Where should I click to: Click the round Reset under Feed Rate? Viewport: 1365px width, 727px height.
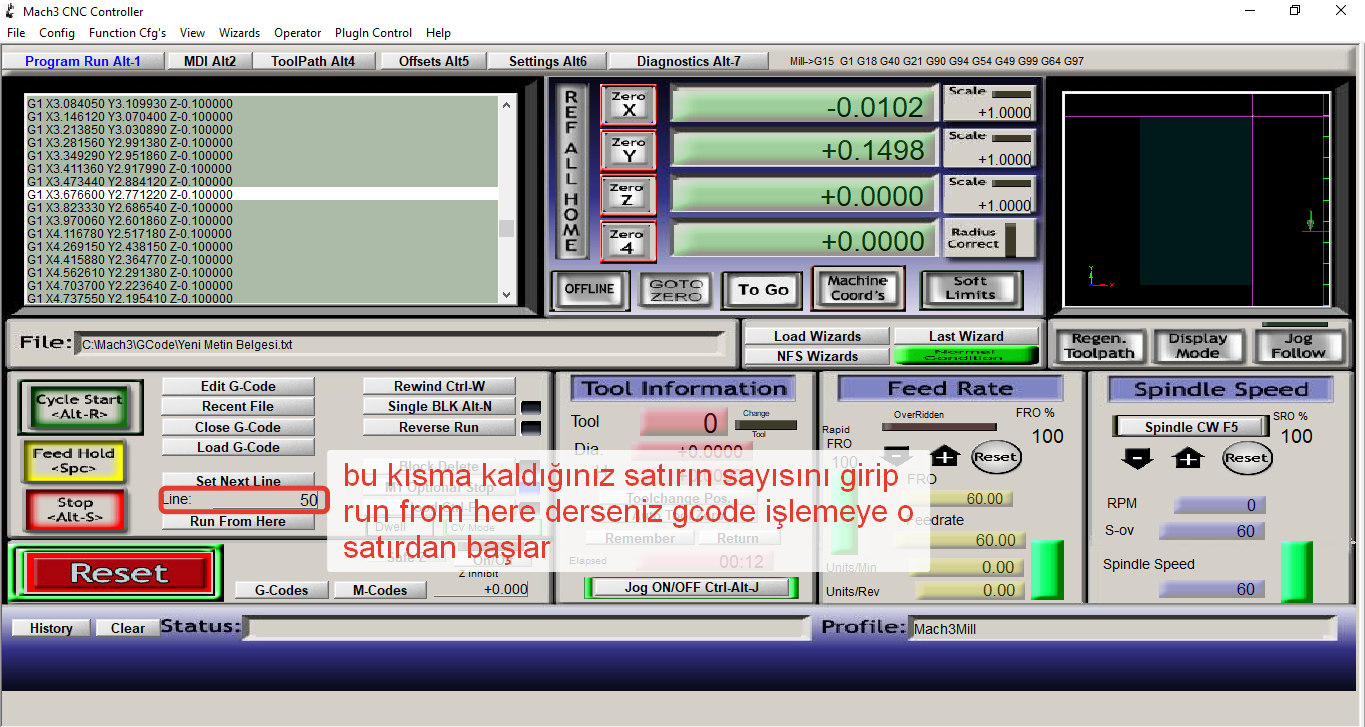pos(996,457)
